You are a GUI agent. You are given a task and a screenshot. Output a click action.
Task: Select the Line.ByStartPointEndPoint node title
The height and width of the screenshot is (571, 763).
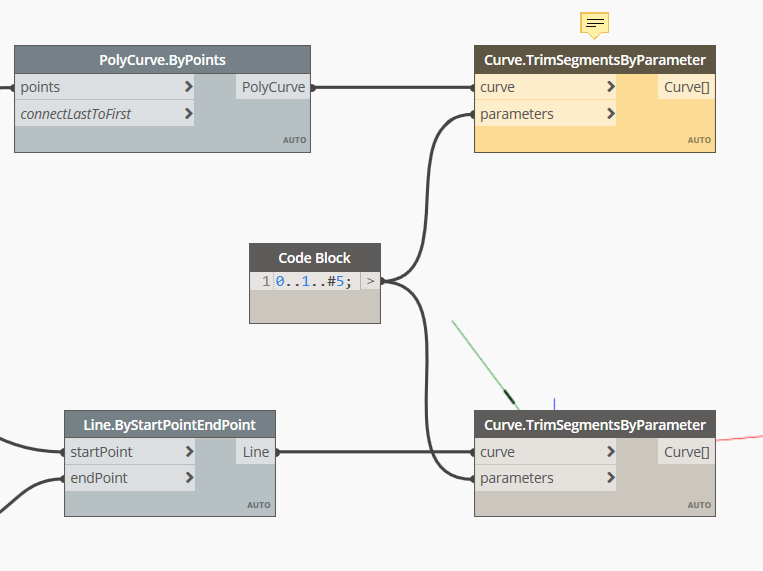point(170,425)
